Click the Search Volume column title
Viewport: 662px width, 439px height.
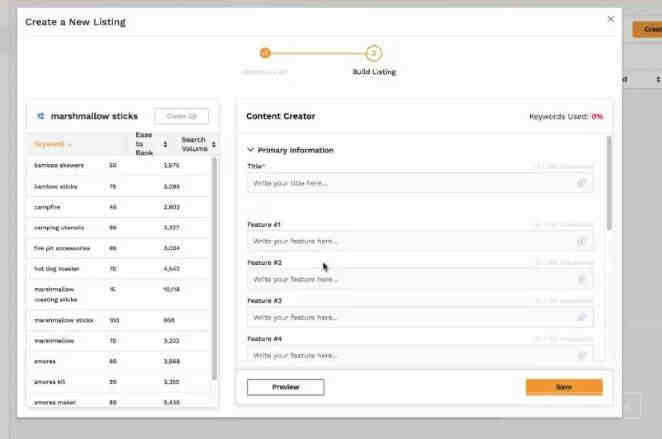point(194,144)
